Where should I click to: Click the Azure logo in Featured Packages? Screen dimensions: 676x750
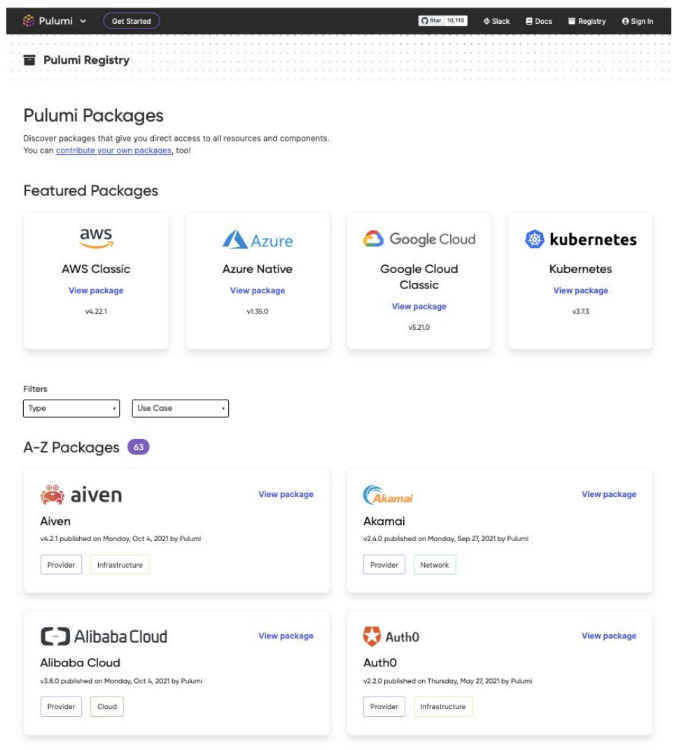click(x=257, y=240)
